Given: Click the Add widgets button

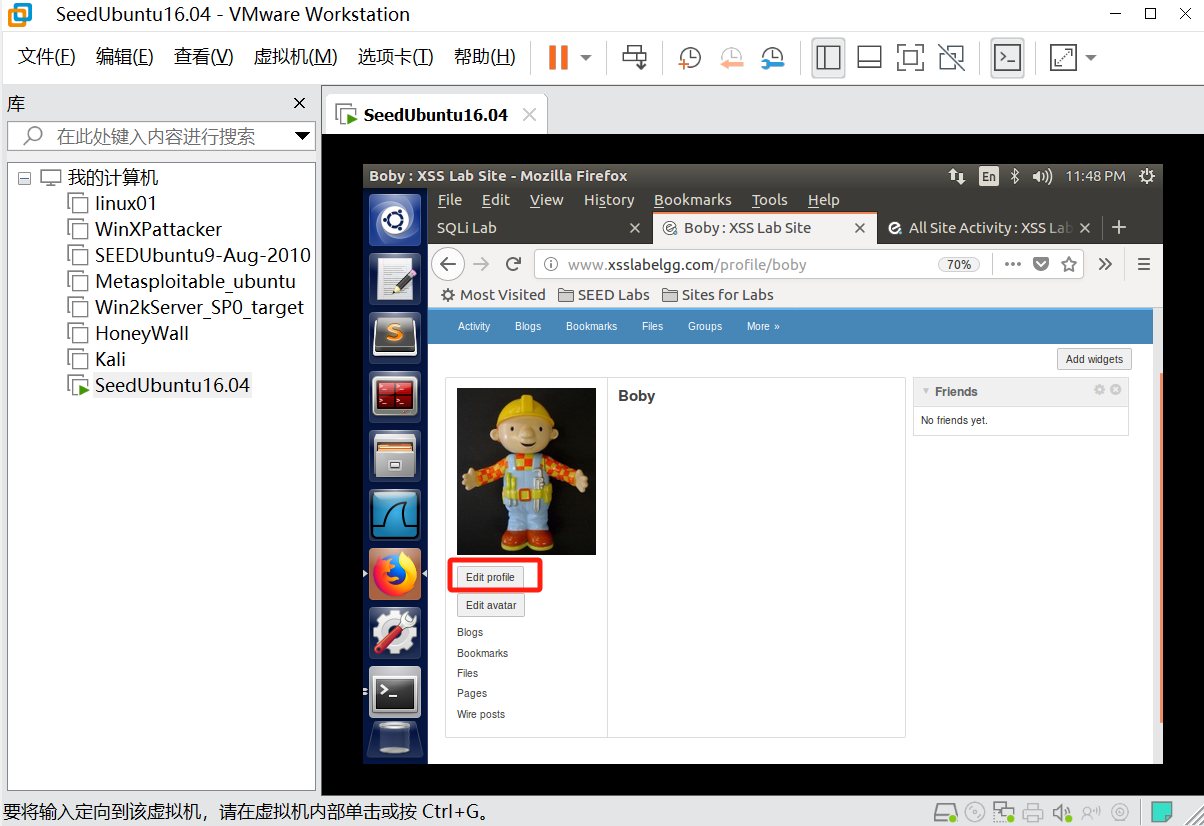Looking at the screenshot, I should [x=1094, y=359].
